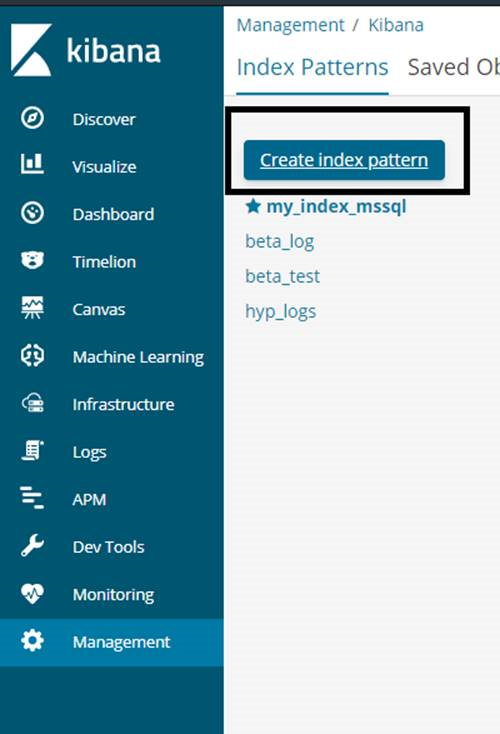Open the Monitoring heartbeat icon

point(32,594)
